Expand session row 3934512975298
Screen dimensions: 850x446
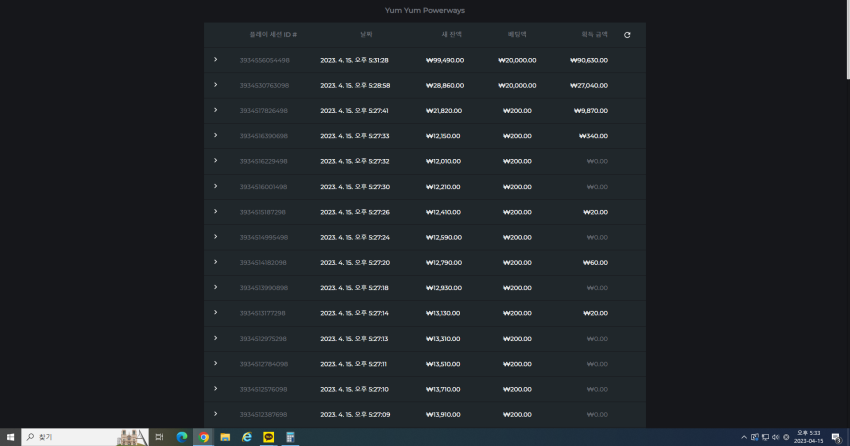pyautogui.click(x=215, y=338)
